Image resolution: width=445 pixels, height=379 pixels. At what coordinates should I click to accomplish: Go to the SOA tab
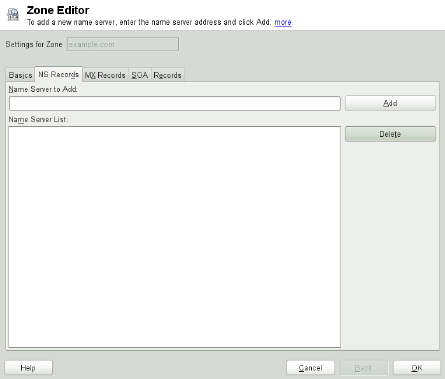(x=140, y=75)
